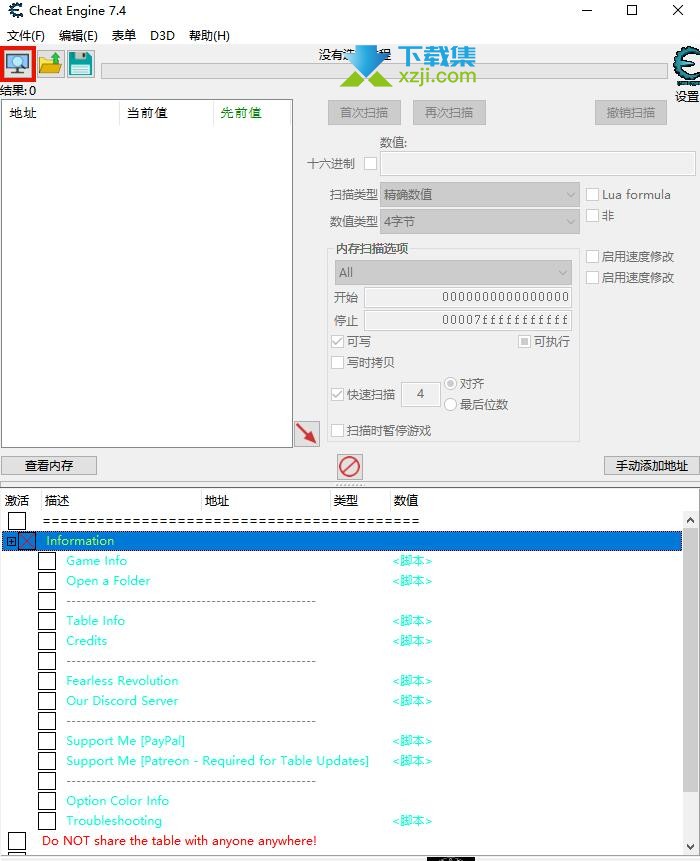Screen dimensions: 700x861
Task: Click the Game Info <脚本> value
Action: (x=412, y=561)
